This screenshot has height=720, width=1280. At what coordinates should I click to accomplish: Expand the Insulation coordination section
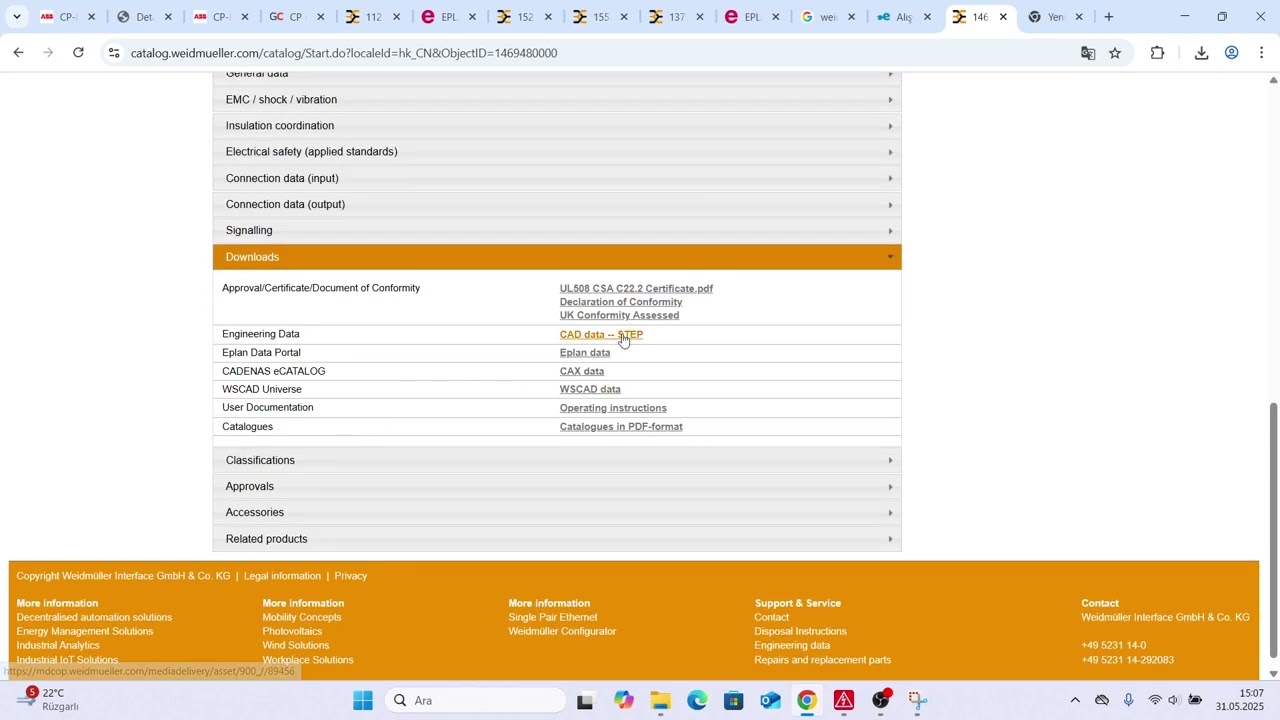tap(557, 126)
